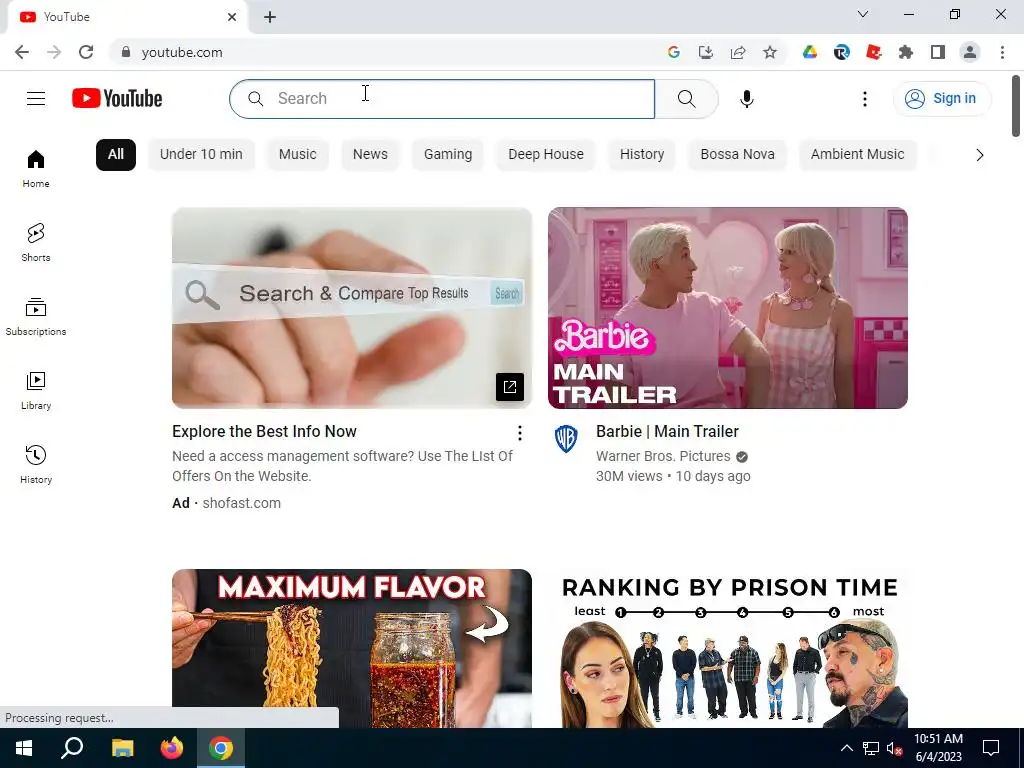Open the Warner Bros. Pictures channel link
The height and width of the screenshot is (768, 1024).
(x=663, y=456)
